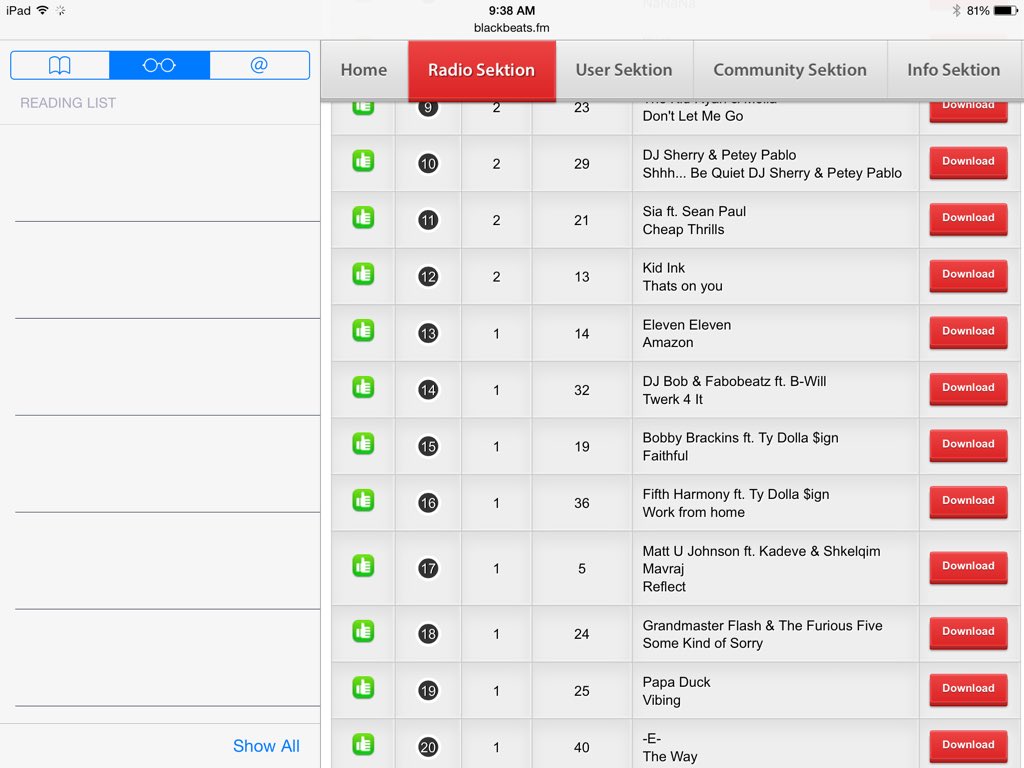Tap the battery indicator in status bar
Image resolution: width=1024 pixels, height=768 pixels.
[x=1005, y=10]
